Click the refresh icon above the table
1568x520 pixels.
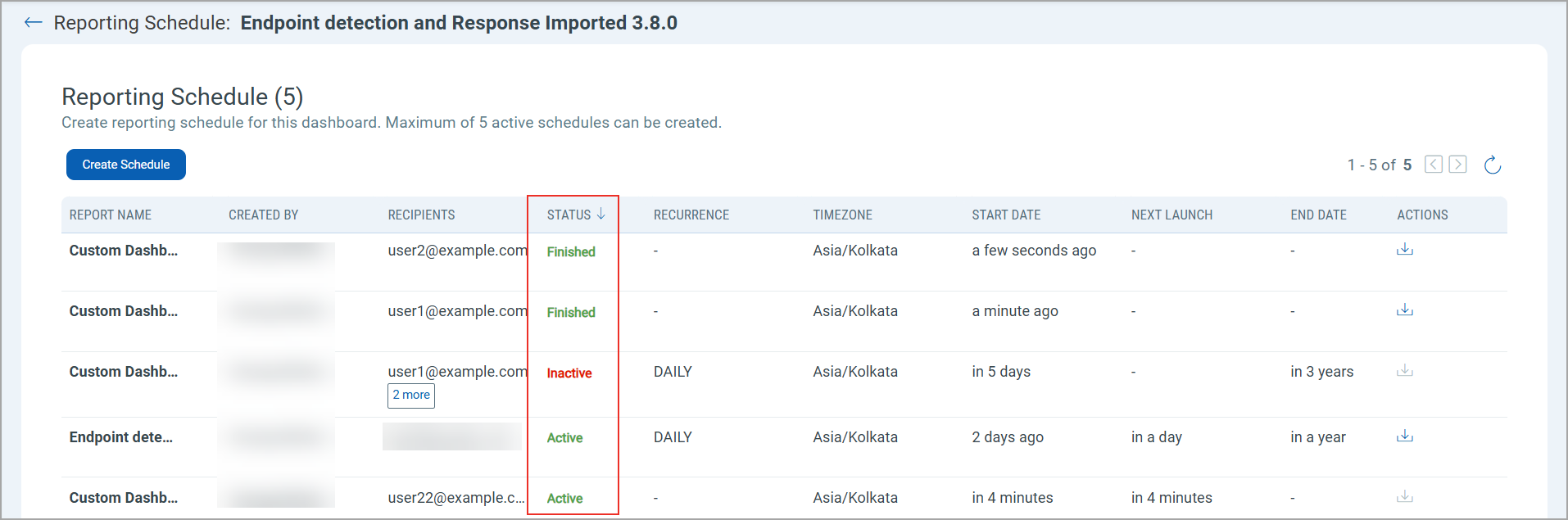click(x=1492, y=165)
